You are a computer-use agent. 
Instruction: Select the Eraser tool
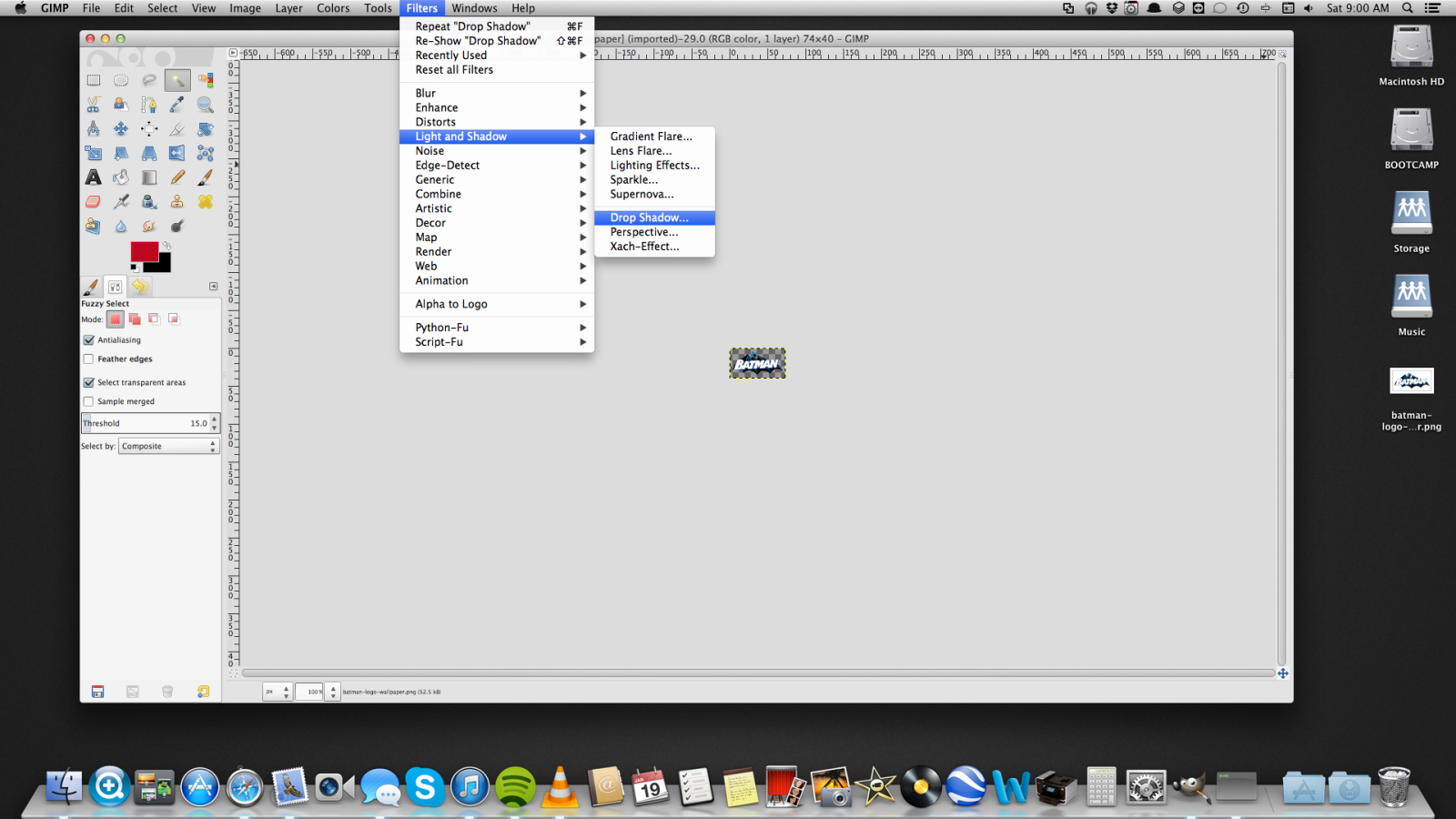(x=93, y=201)
